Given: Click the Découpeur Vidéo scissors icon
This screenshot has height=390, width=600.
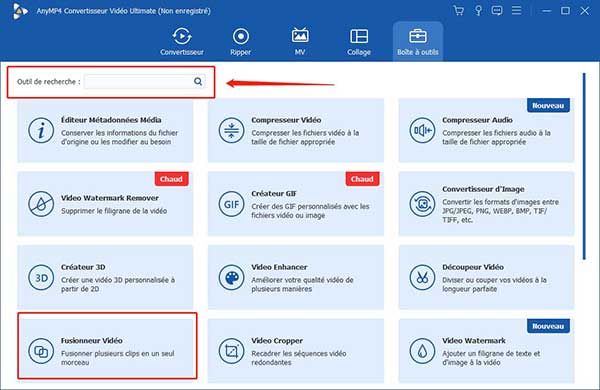Looking at the screenshot, I should pyautogui.click(x=422, y=277).
